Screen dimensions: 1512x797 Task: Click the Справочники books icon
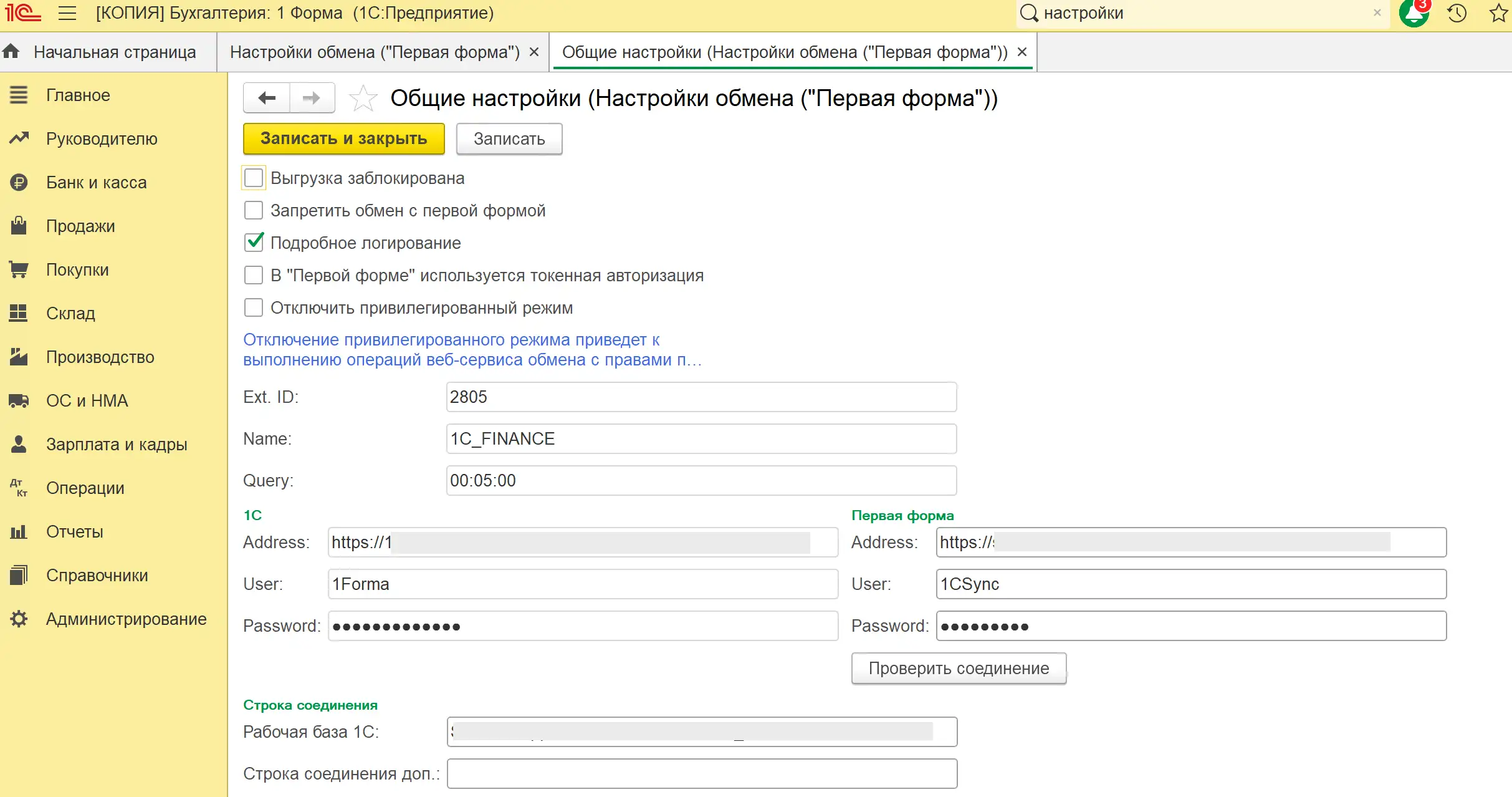(x=19, y=575)
